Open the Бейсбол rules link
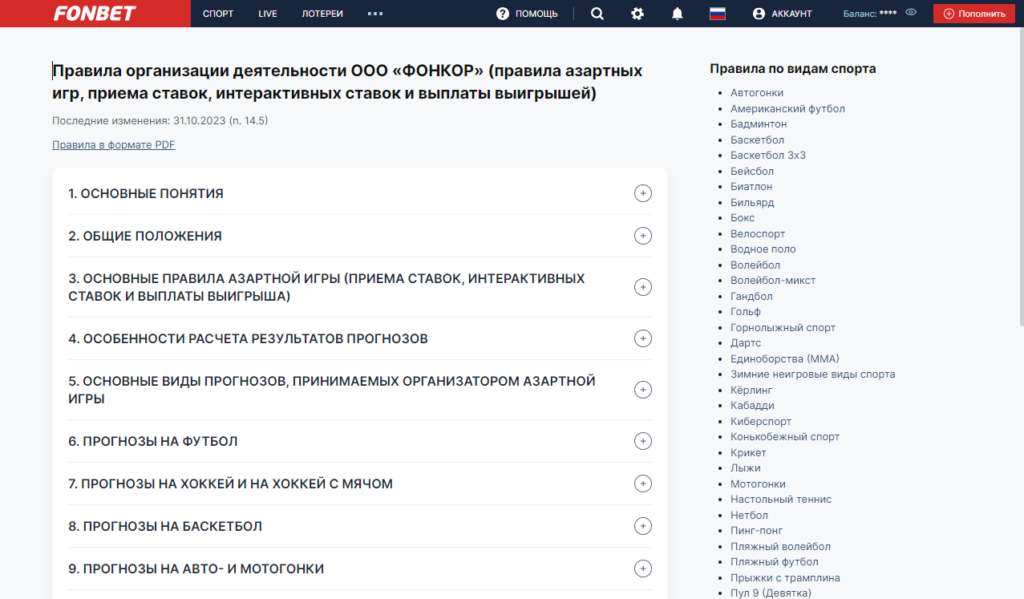1024x599 pixels. click(x=752, y=171)
